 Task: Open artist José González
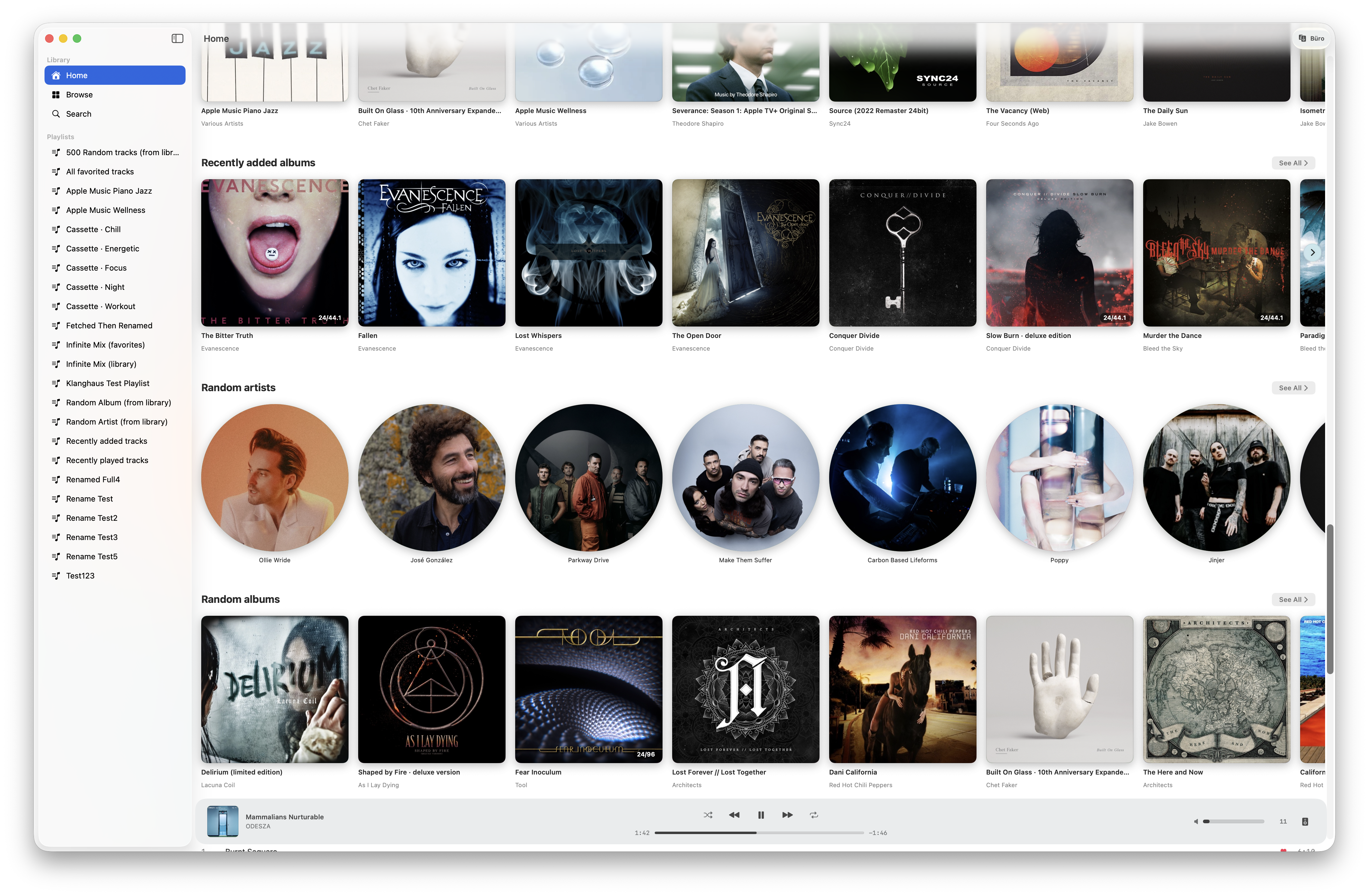(431, 478)
